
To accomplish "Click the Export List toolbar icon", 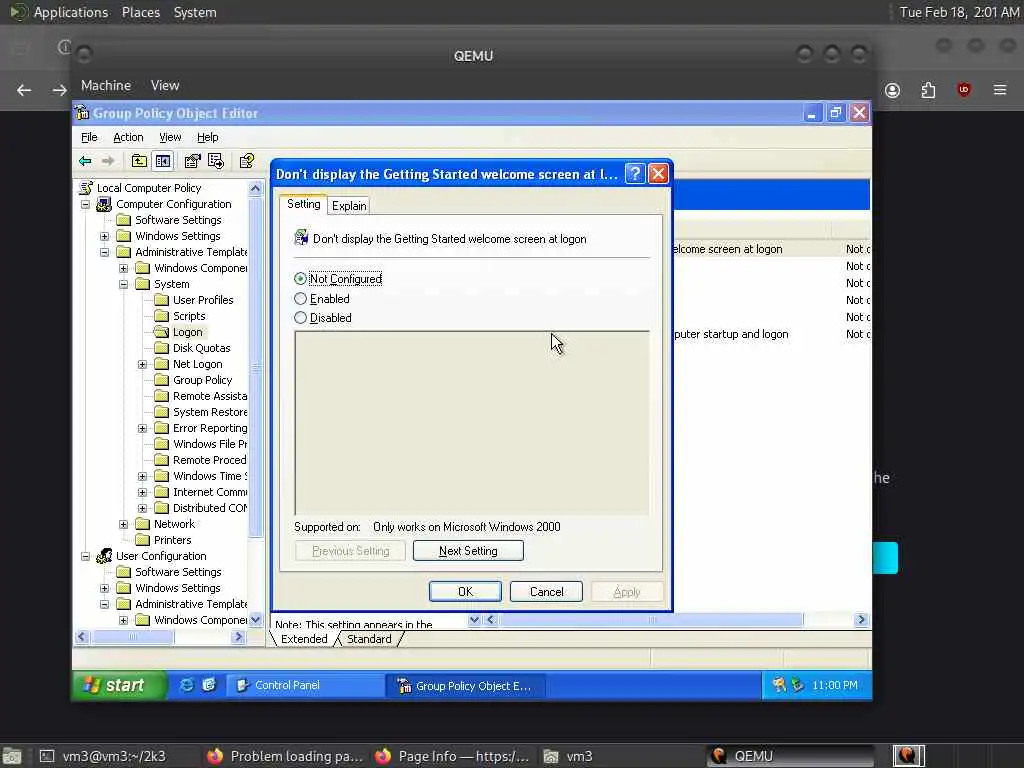I will click(x=216, y=161).
